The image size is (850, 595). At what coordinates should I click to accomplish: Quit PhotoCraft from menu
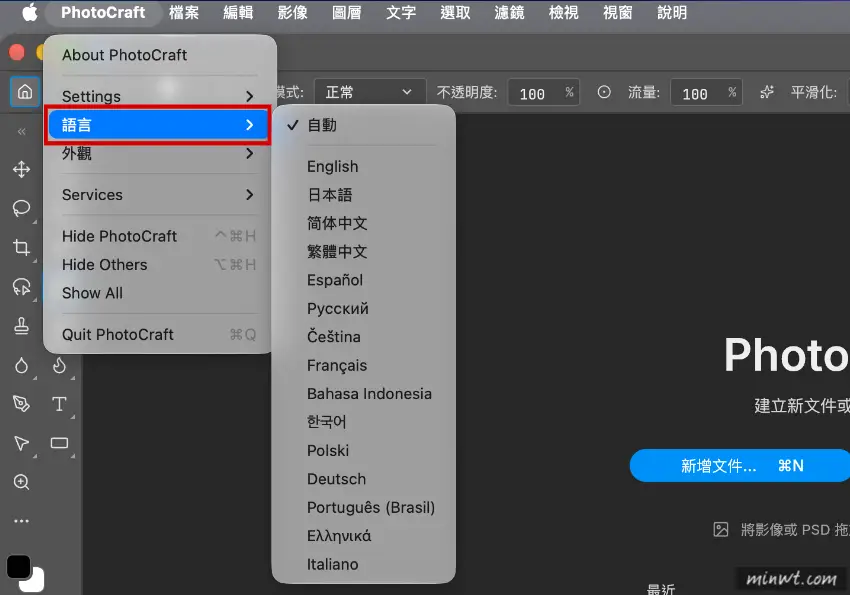coord(158,334)
